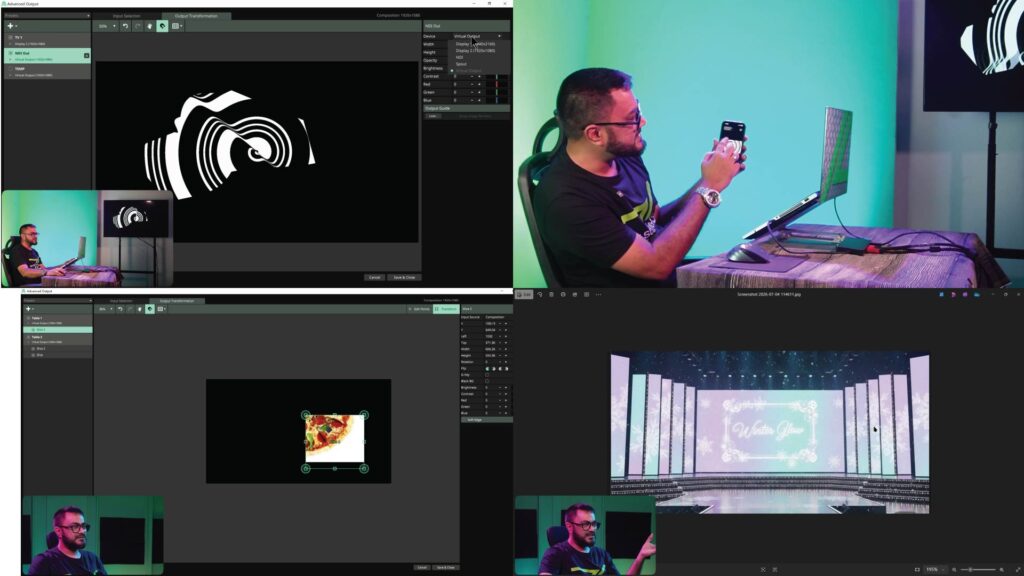Select the hand pan tool in top toolbar

(x=150, y=26)
